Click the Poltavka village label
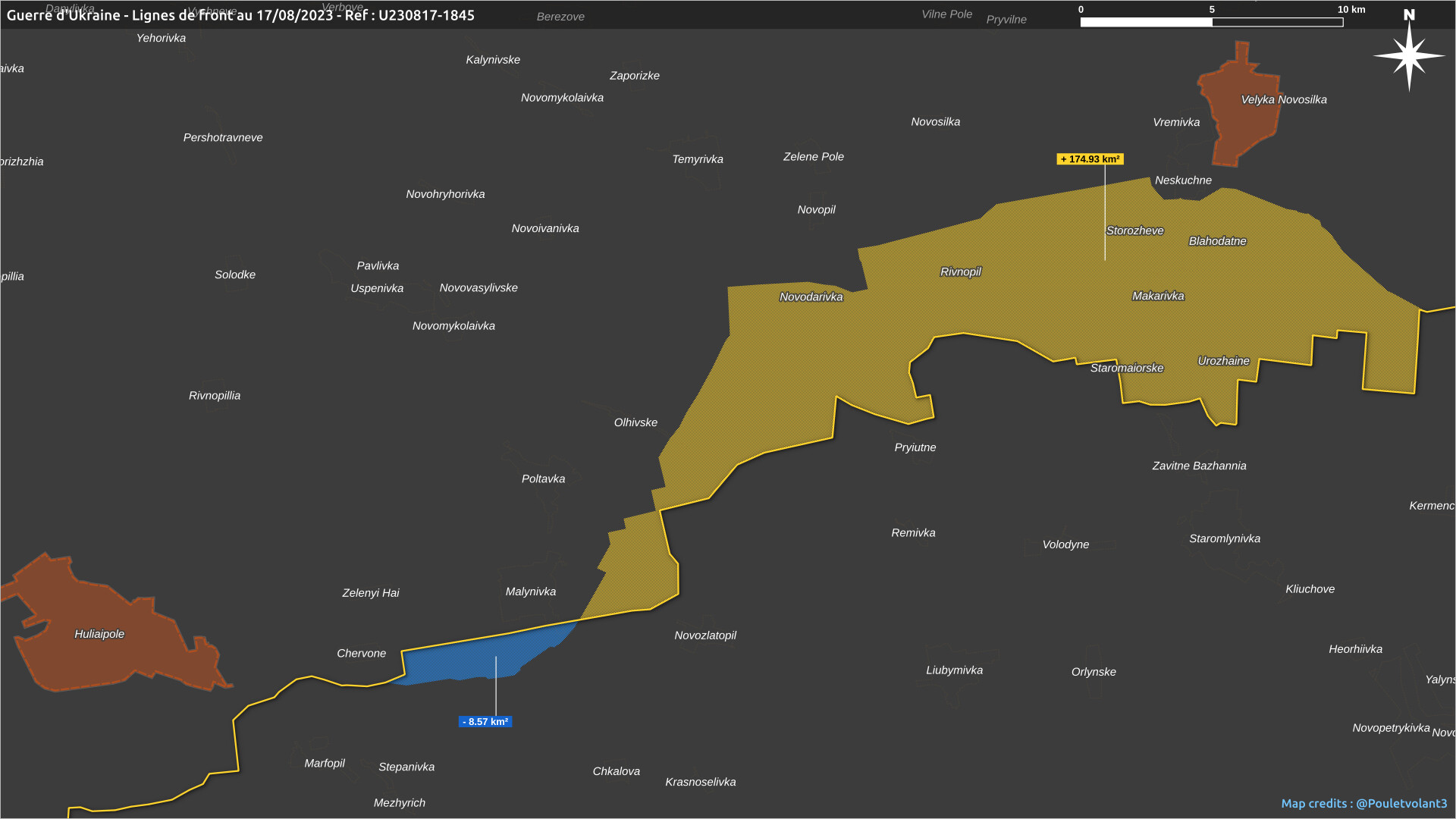 pos(543,479)
